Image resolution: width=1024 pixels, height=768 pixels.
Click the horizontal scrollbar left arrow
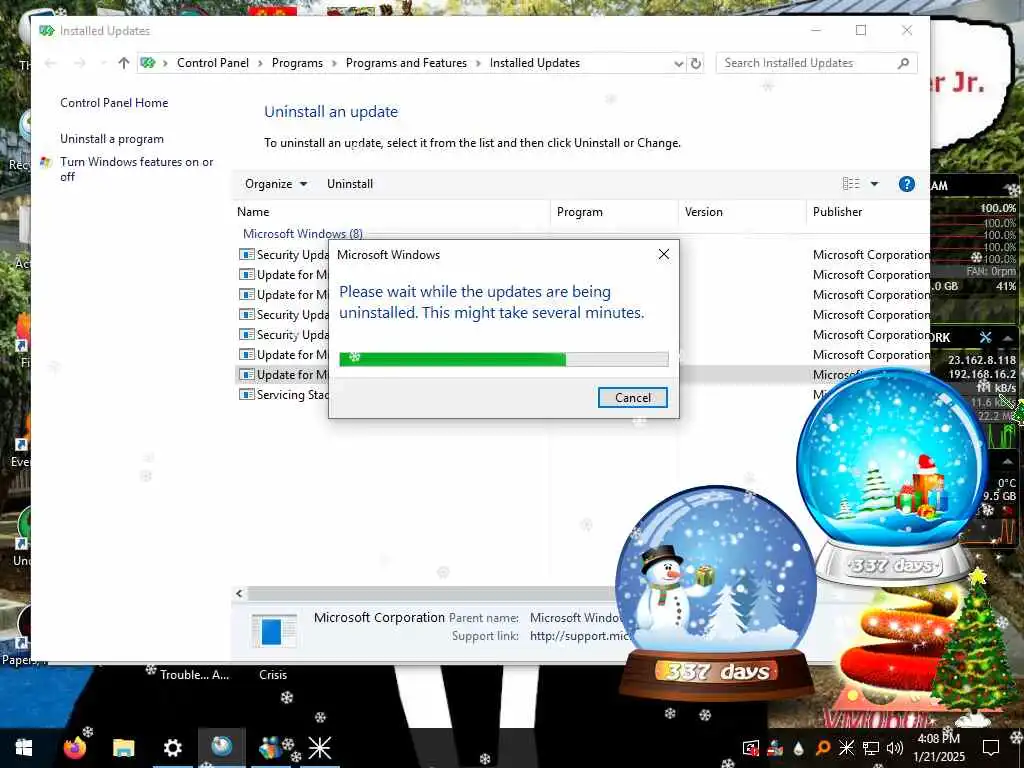[239, 594]
